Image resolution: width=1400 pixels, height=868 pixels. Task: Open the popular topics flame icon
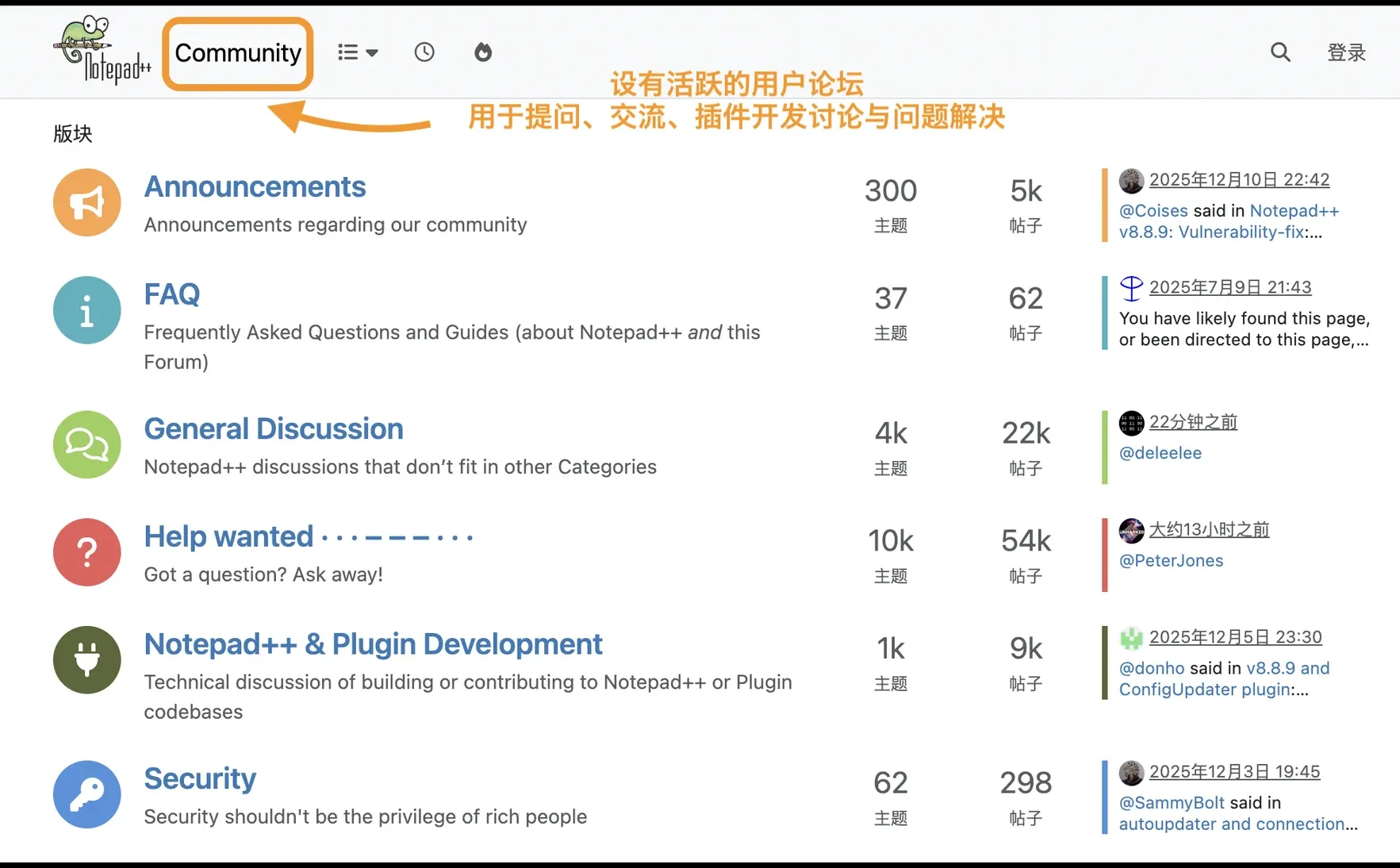(483, 52)
